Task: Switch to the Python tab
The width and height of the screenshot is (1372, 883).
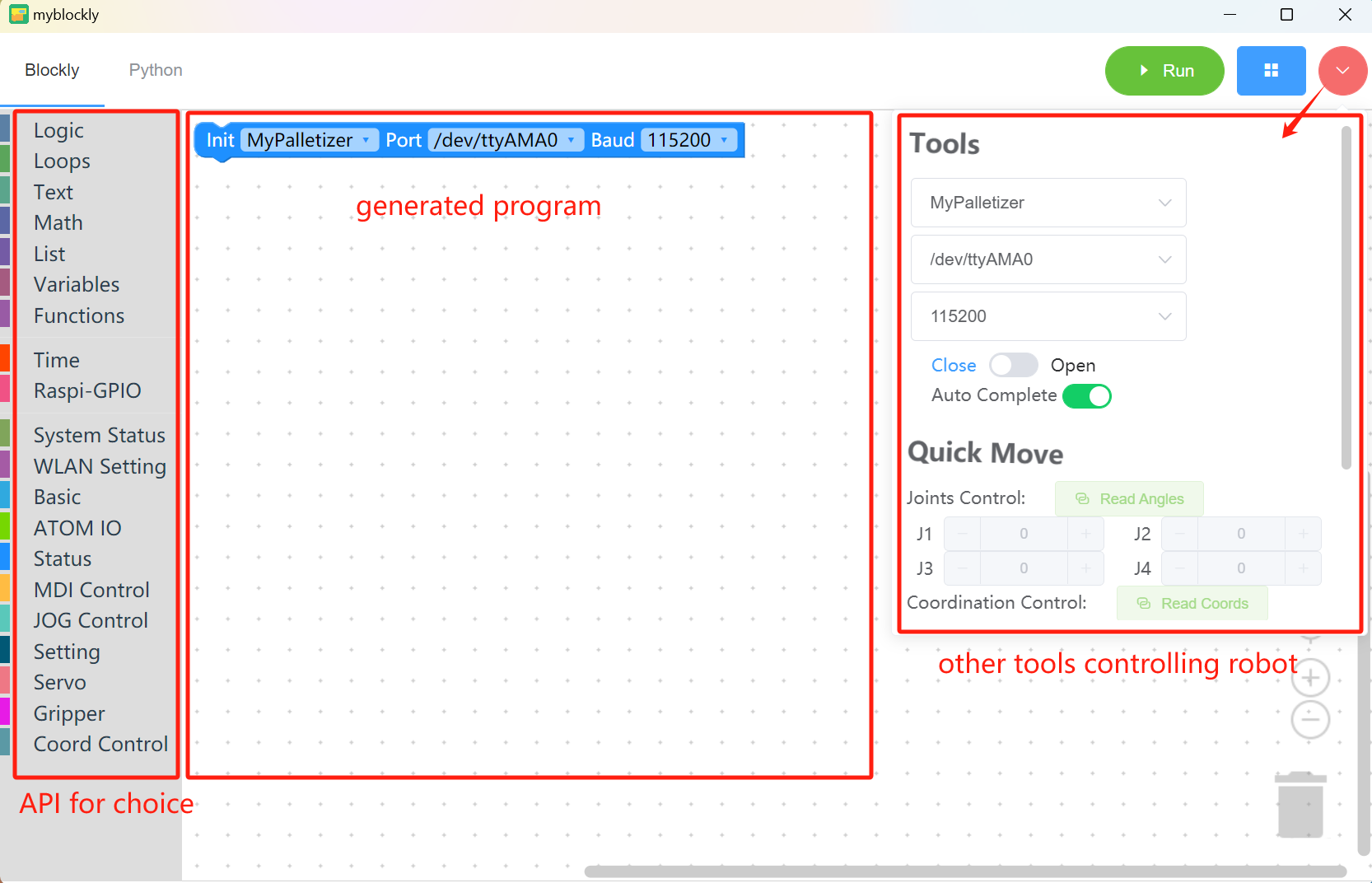Action: [156, 70]
